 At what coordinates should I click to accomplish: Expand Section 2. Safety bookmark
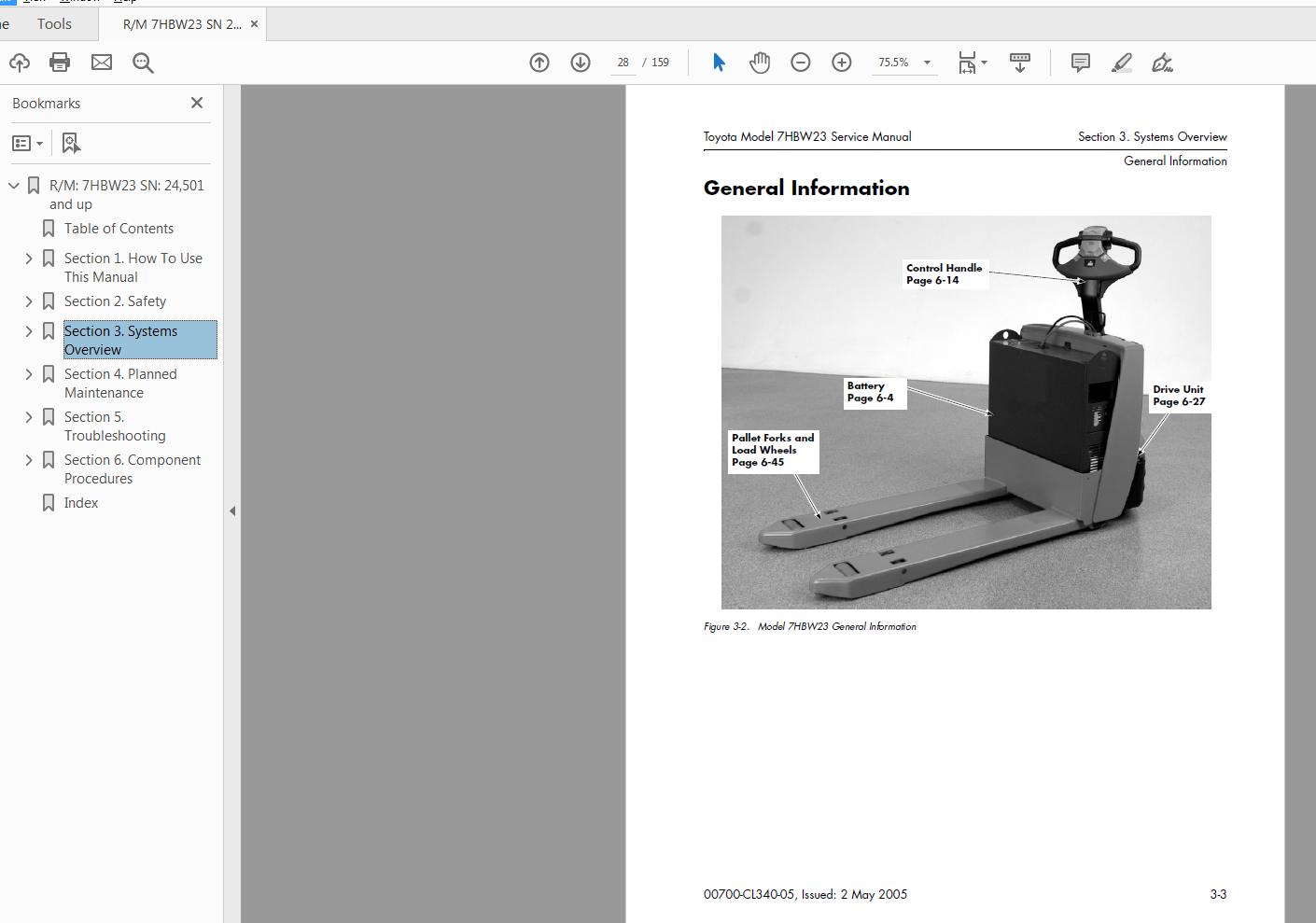click(x=29, y=301)
